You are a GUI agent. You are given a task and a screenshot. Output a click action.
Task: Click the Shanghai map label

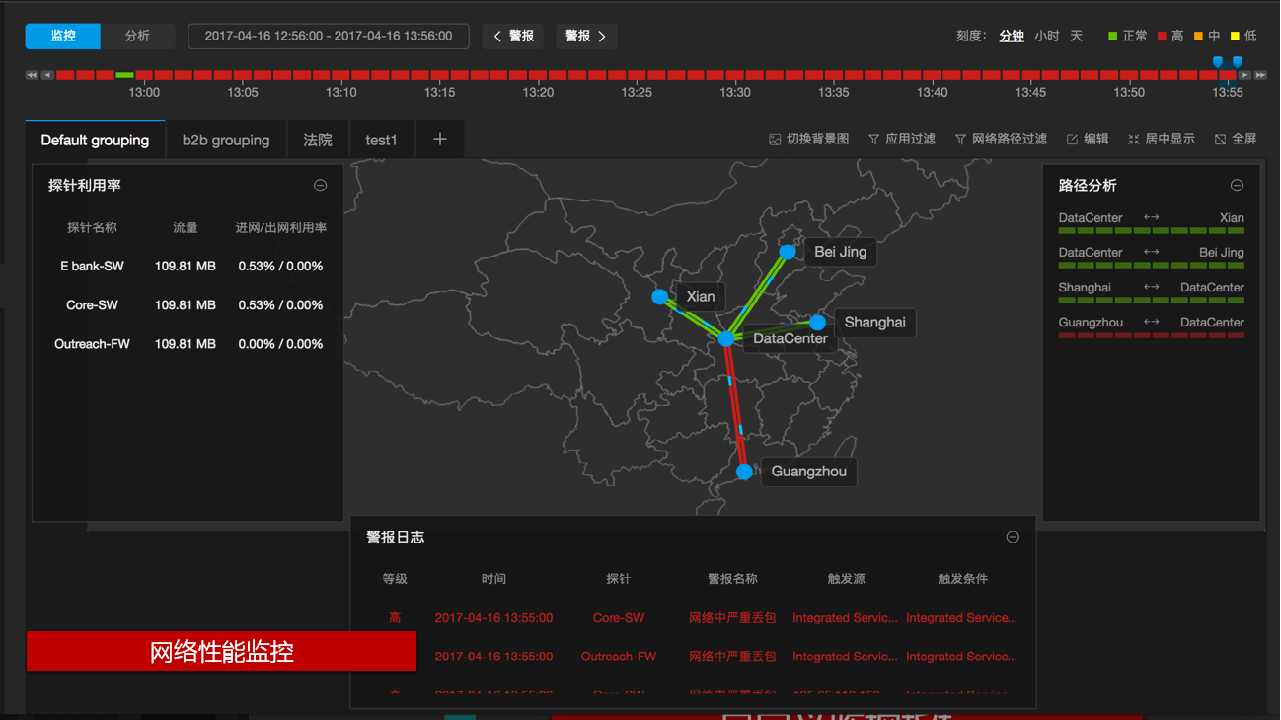tap(875, 322)
